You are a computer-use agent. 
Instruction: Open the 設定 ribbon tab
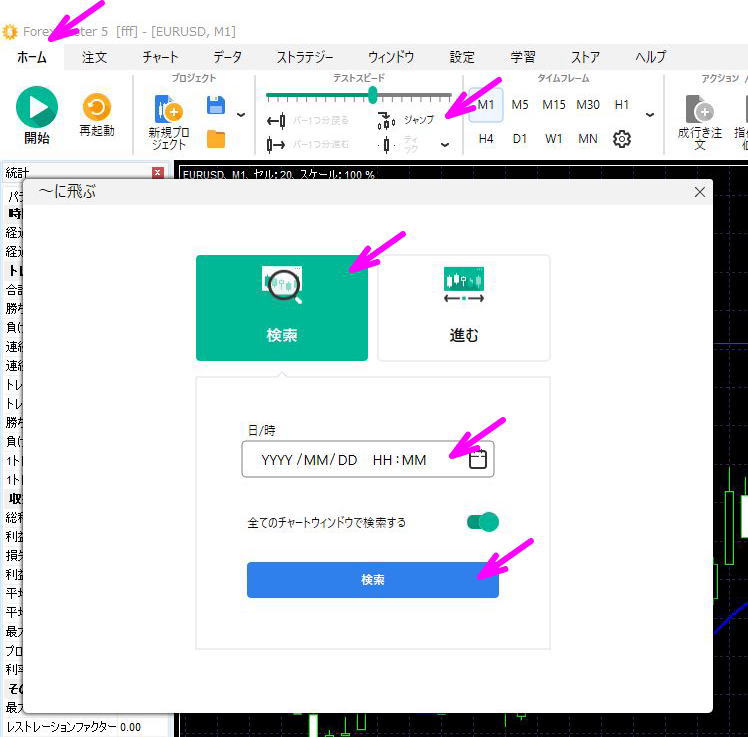pos(462,57)
